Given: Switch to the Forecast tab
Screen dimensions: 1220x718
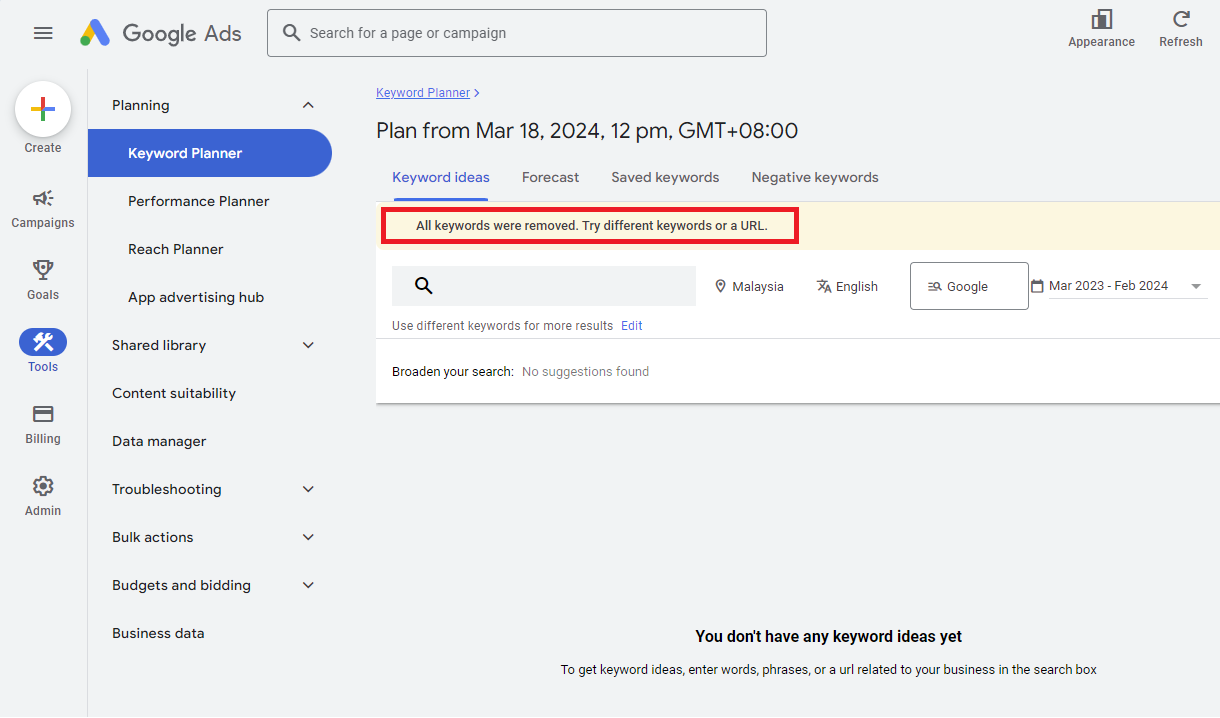Looking at the screenshot, I should (x=550, y=177).
